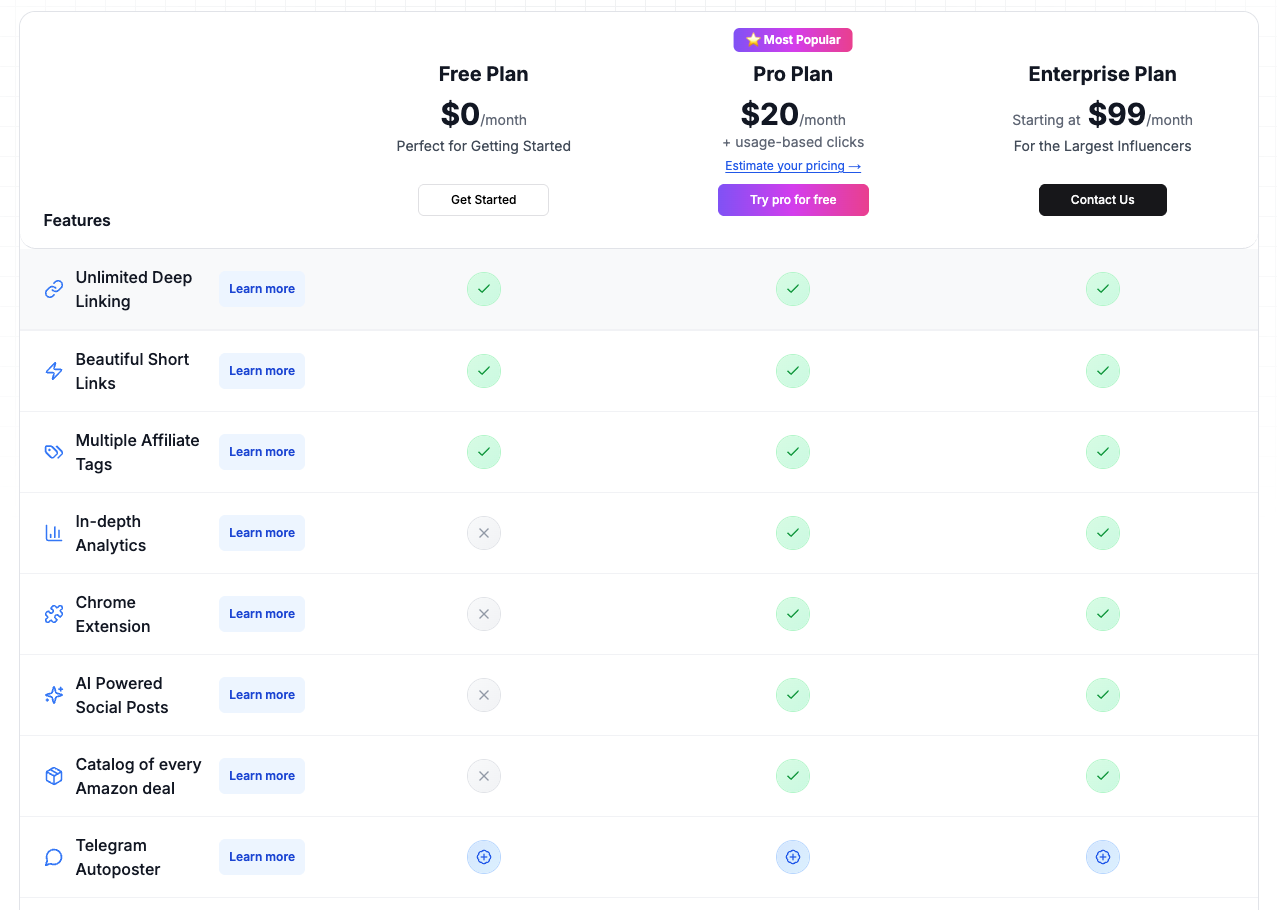Click the Pro Plan plus icon for Telegram Autoposter
Screen dimensions: 1277x910
point(793,857)
